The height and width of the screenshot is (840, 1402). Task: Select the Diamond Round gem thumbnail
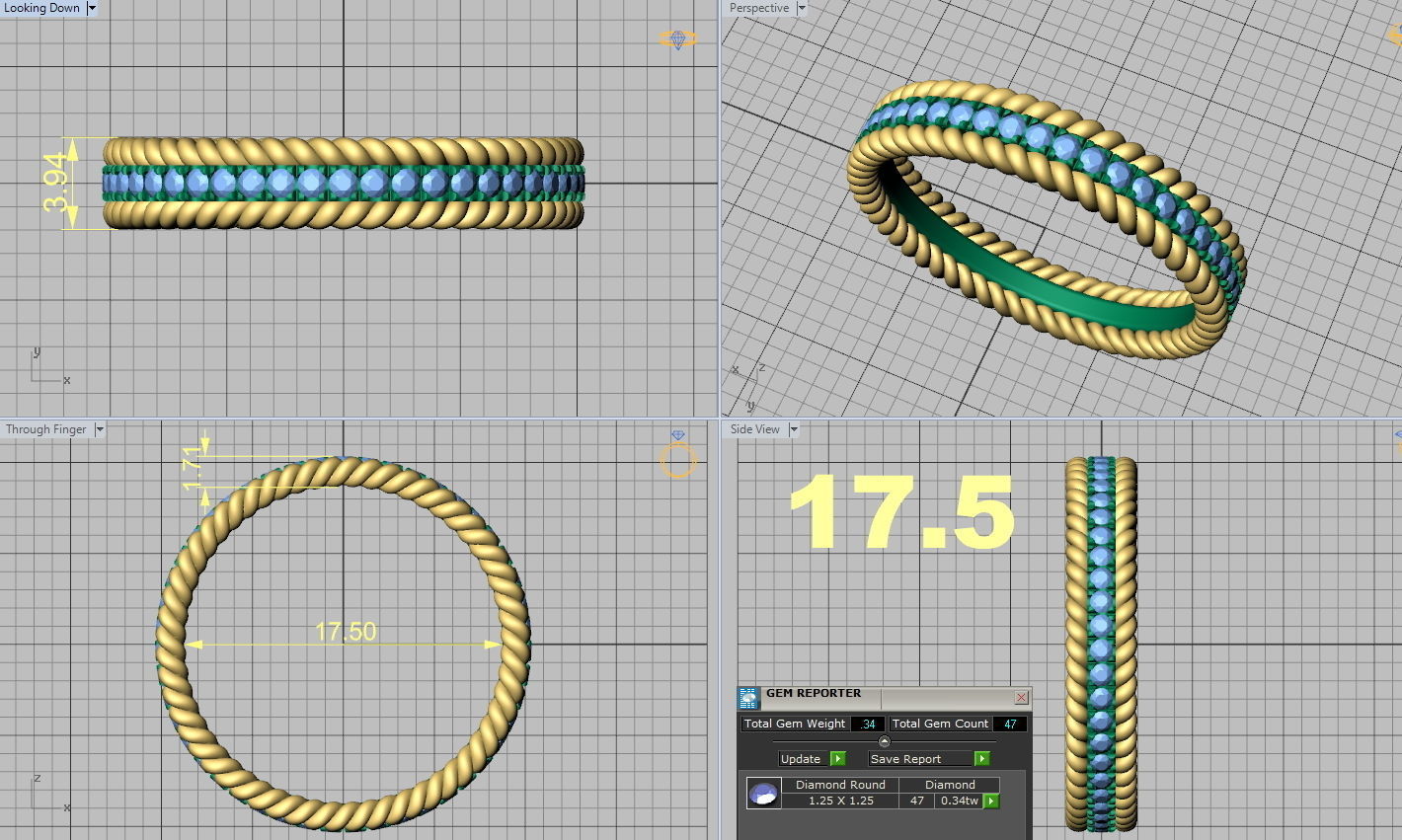(764, 794)
